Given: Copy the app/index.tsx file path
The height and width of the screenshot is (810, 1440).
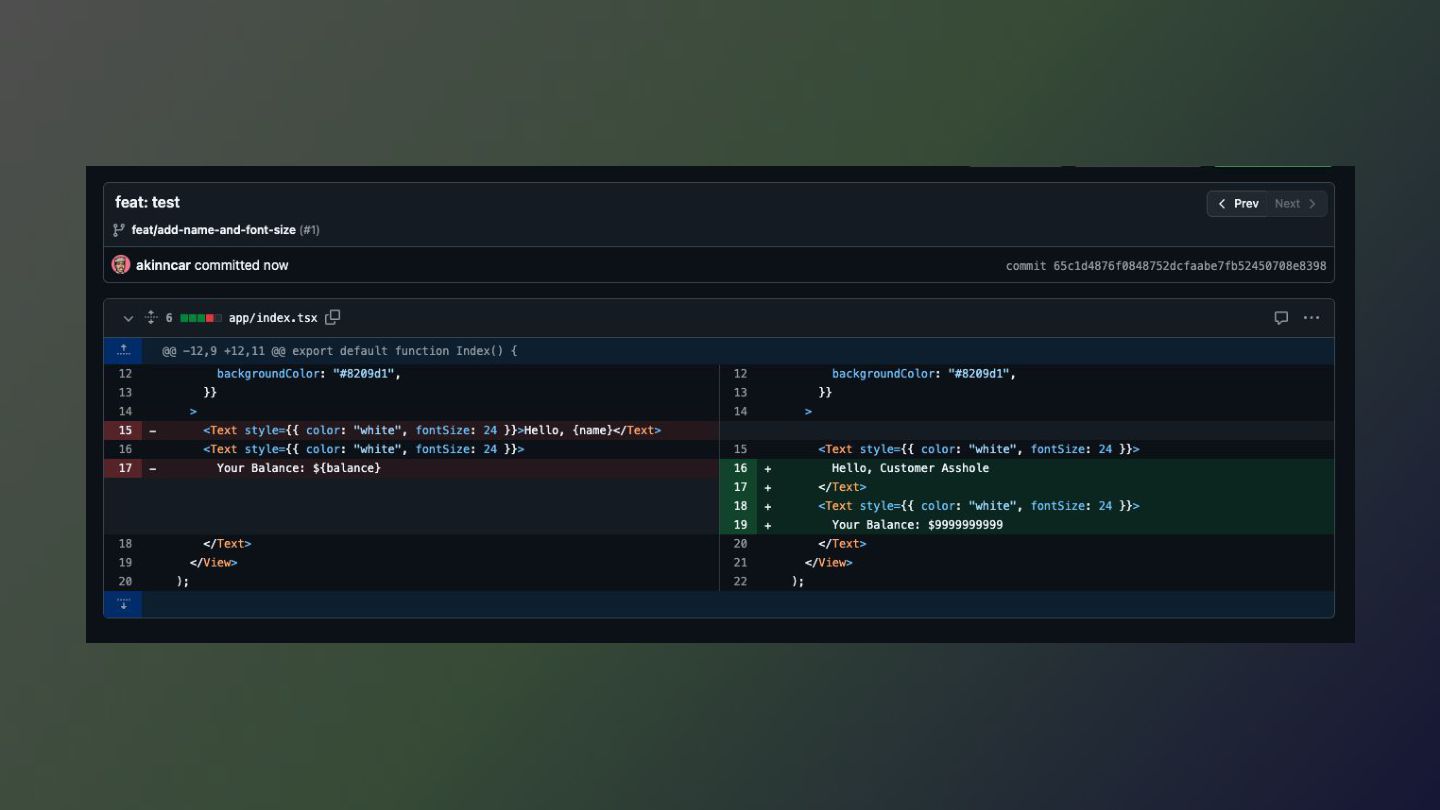Looking at the screenshot, I should 333,317.
